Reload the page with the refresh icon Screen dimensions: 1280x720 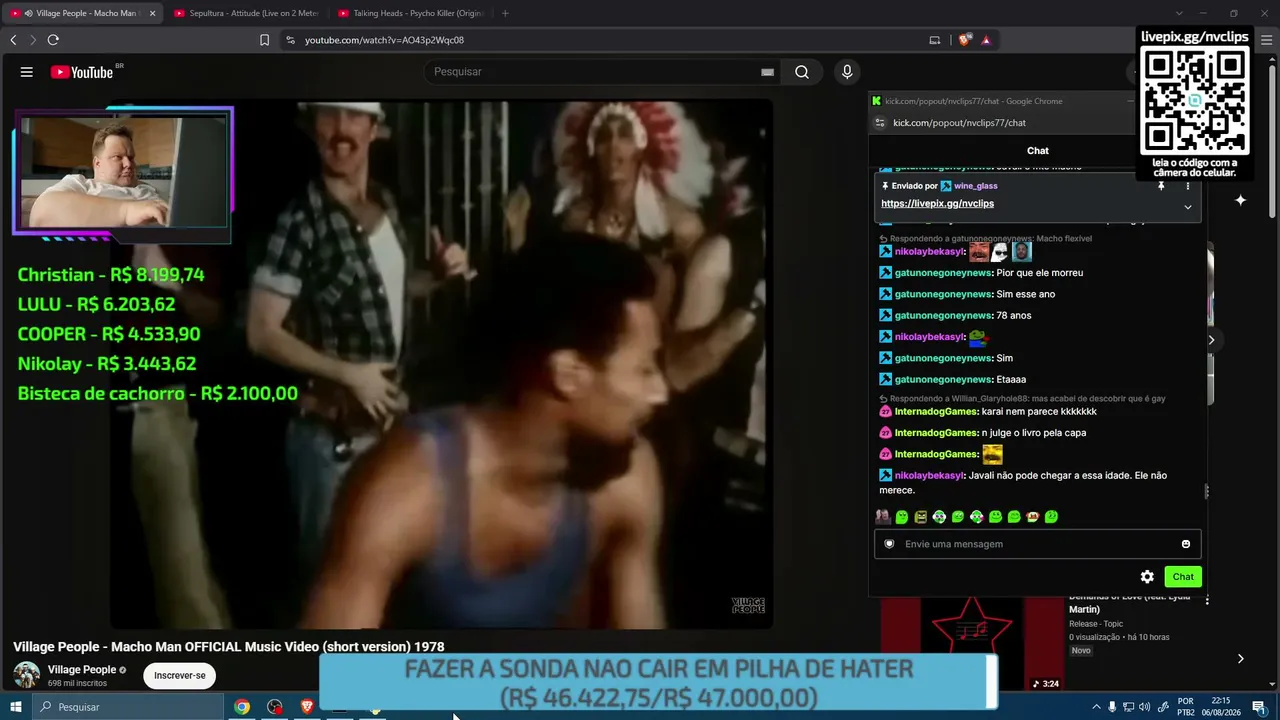click(53, 40)
